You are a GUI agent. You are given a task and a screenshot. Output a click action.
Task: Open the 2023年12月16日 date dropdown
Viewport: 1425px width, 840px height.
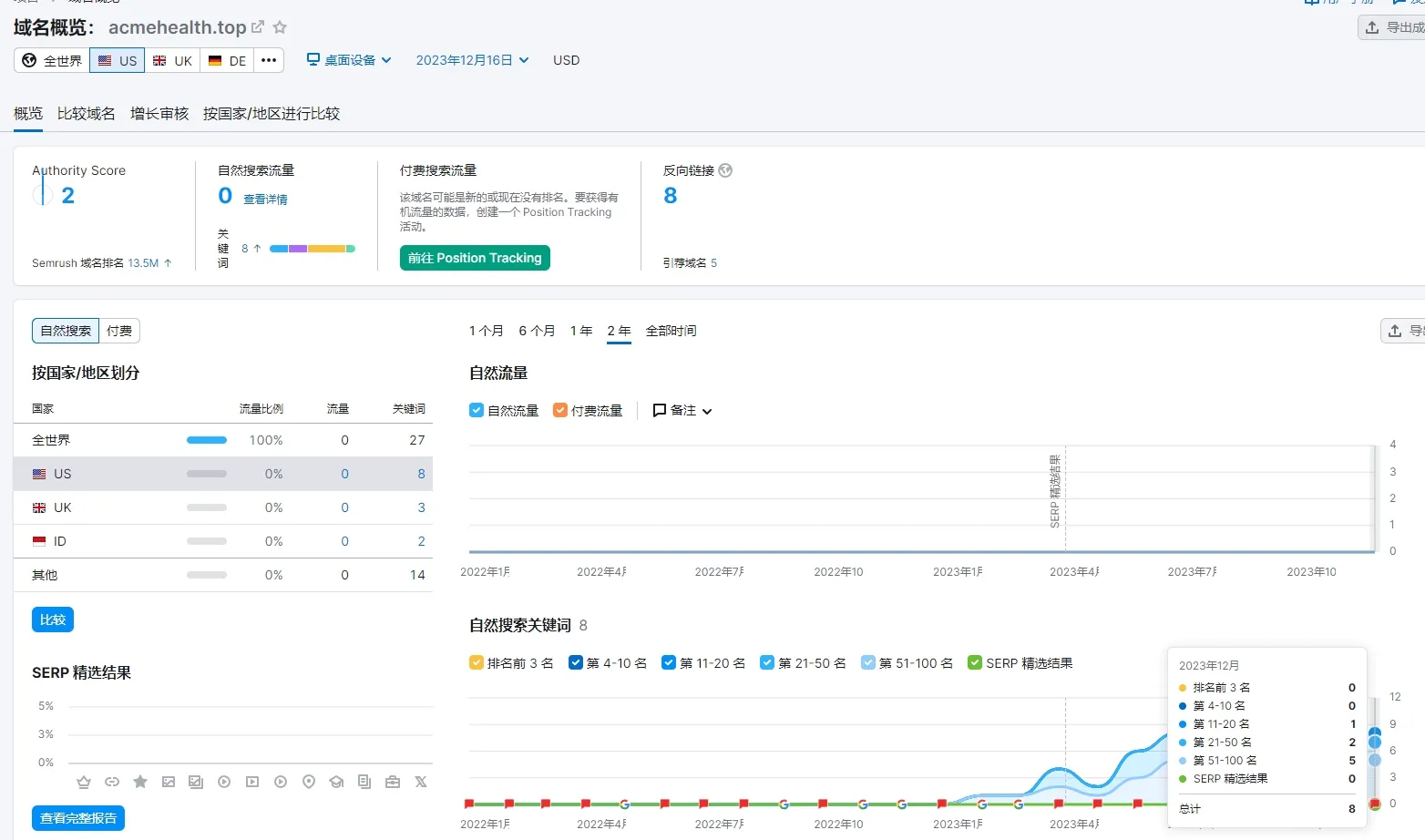coord(472,60)
